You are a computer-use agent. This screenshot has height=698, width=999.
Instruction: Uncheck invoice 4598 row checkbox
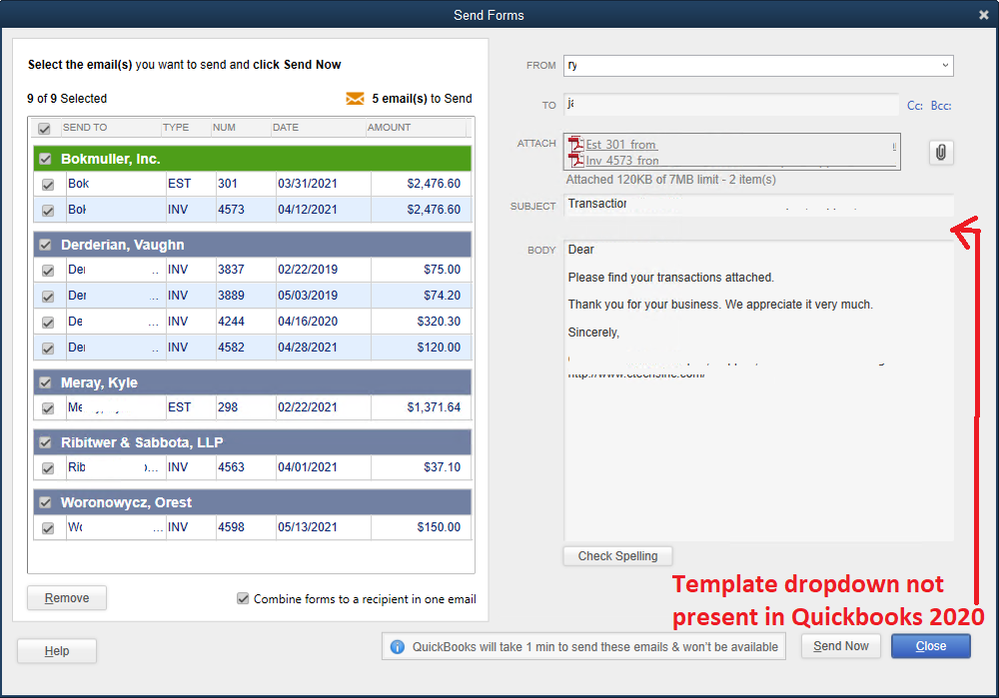(x=48, y=529)
